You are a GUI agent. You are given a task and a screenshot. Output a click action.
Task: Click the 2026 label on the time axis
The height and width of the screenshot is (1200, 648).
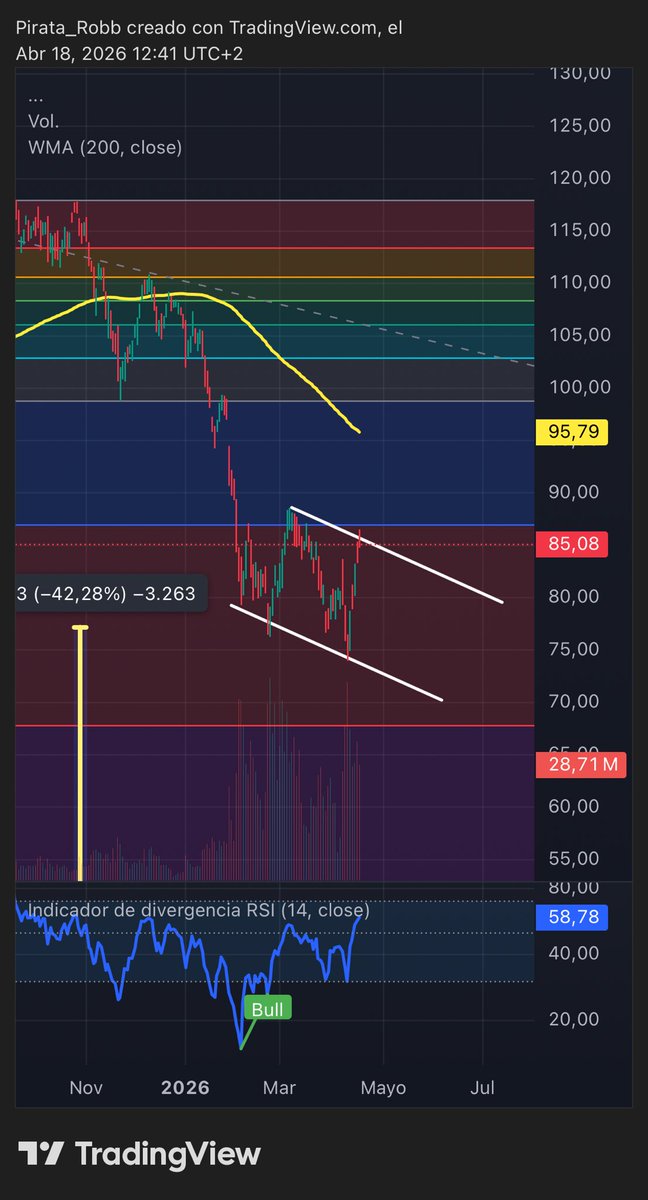(x=185, y=1087)
